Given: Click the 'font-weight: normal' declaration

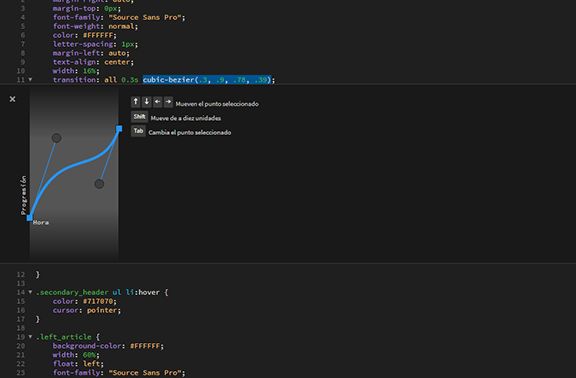Looking at the screenshot, I should (95, 26).
